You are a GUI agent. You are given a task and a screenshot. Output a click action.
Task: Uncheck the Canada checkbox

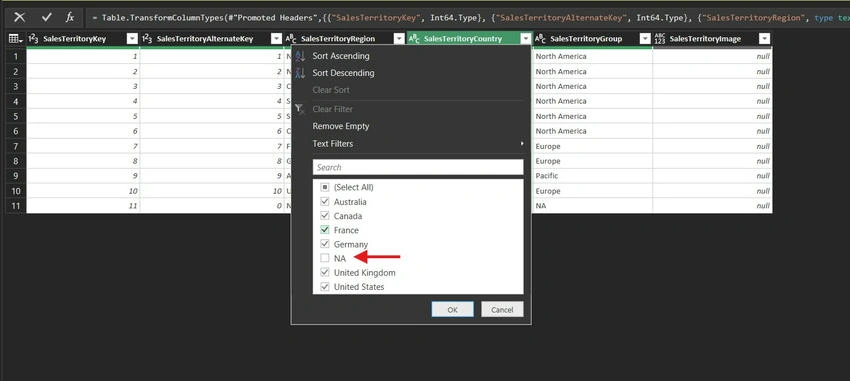pos(325,216)
